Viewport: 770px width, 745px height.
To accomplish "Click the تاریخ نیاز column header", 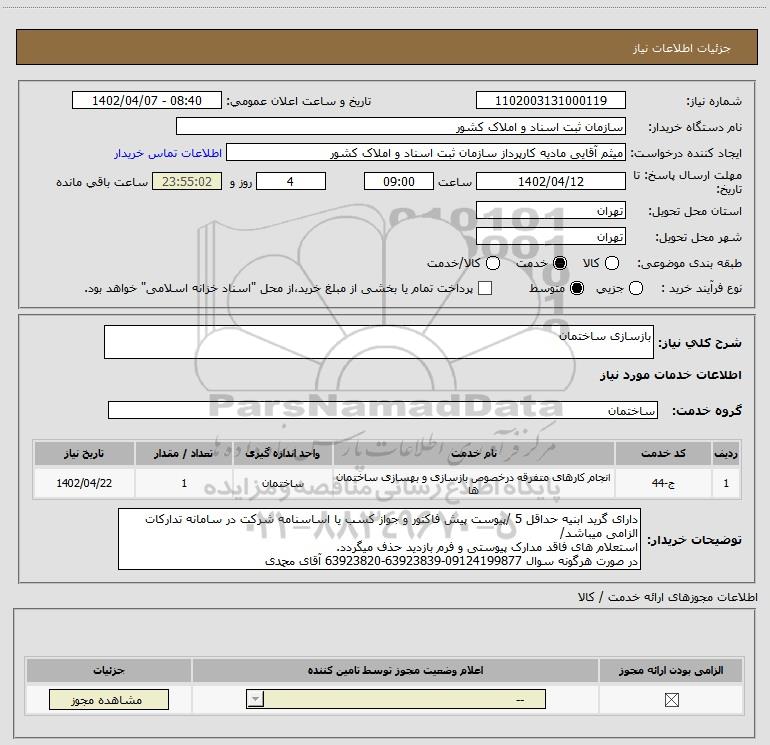I will 84,453.
